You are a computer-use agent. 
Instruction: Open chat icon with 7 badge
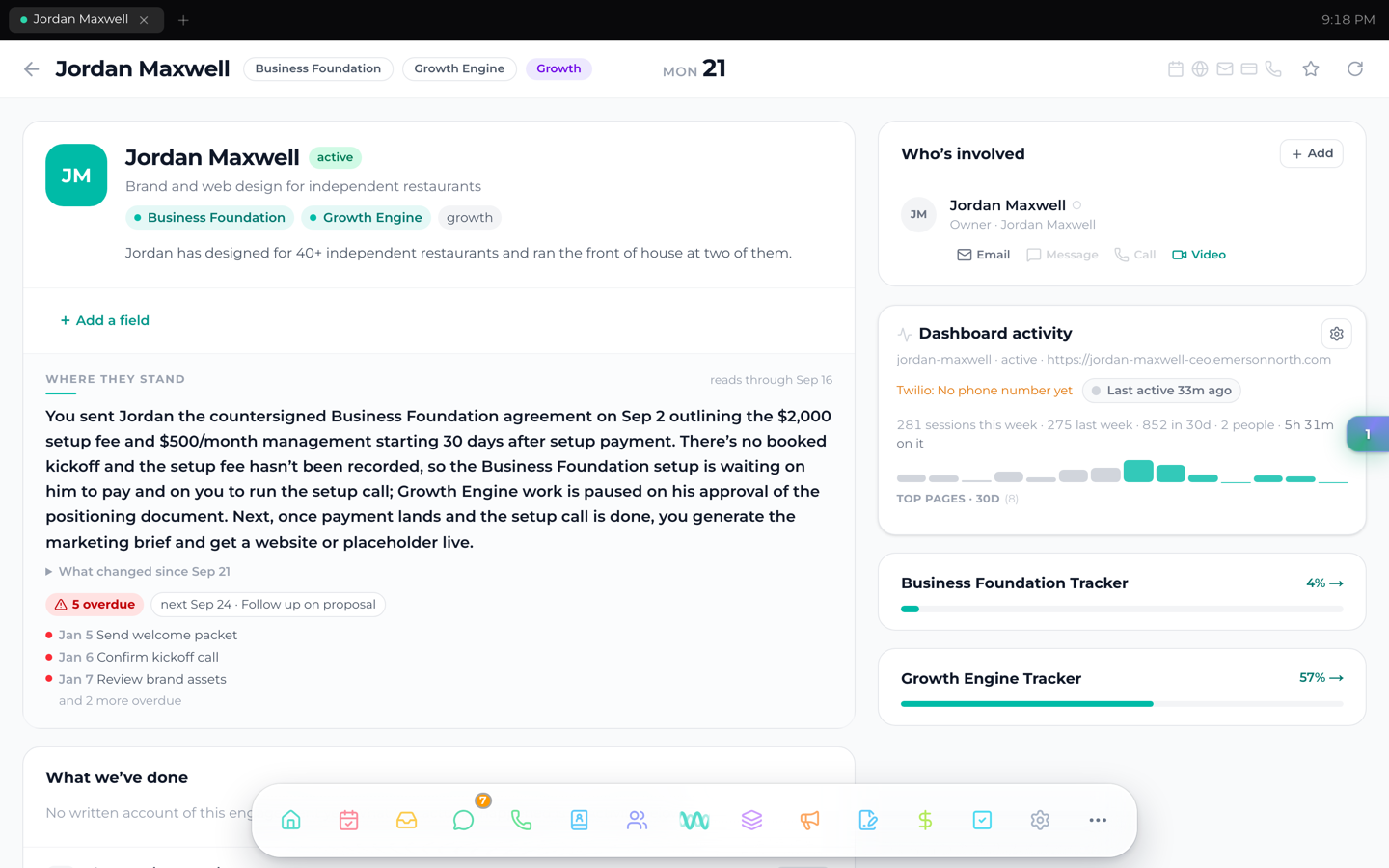click(464, 820)
